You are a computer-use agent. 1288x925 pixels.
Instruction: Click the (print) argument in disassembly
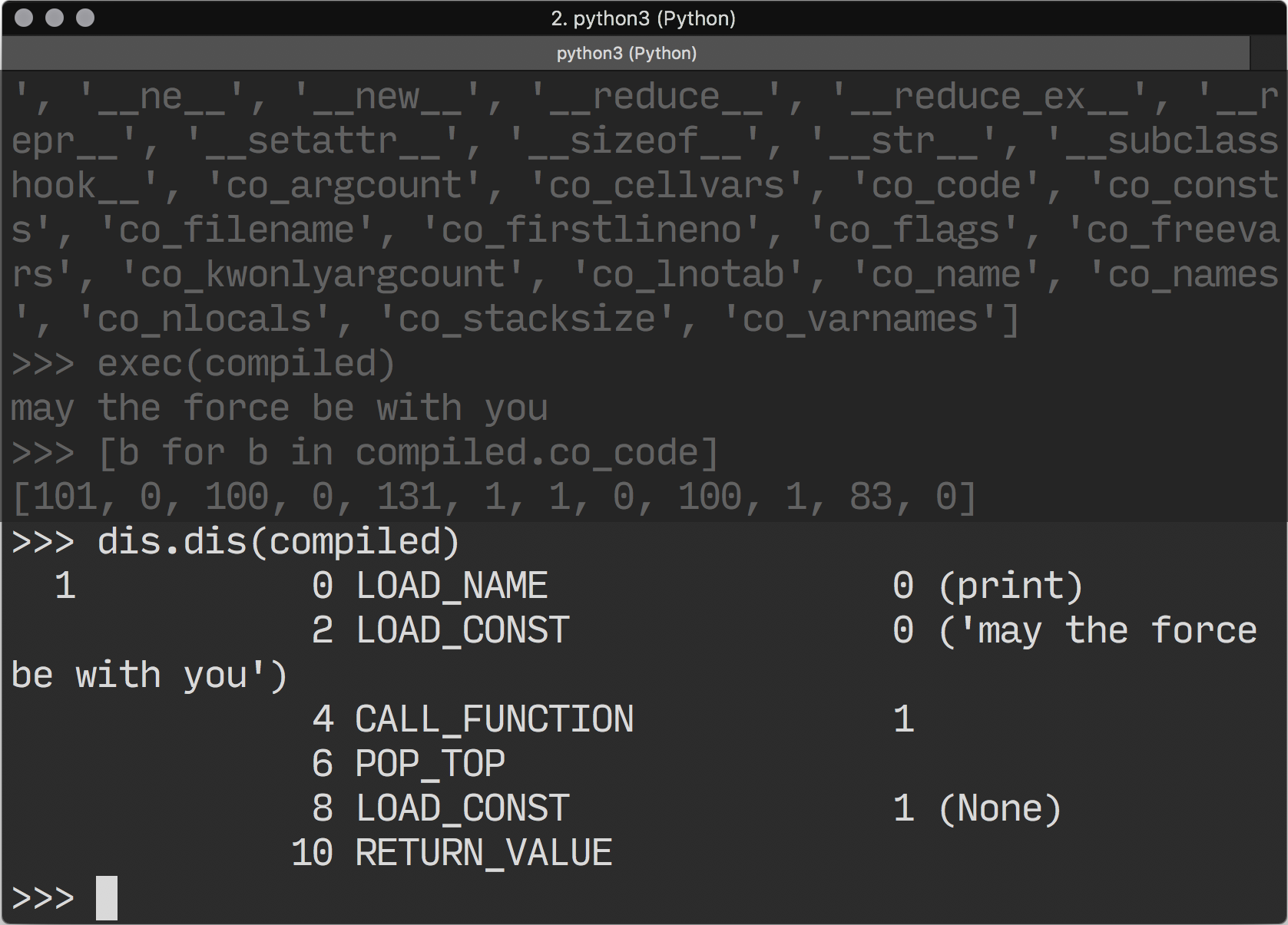click(x=1010, y=586)
